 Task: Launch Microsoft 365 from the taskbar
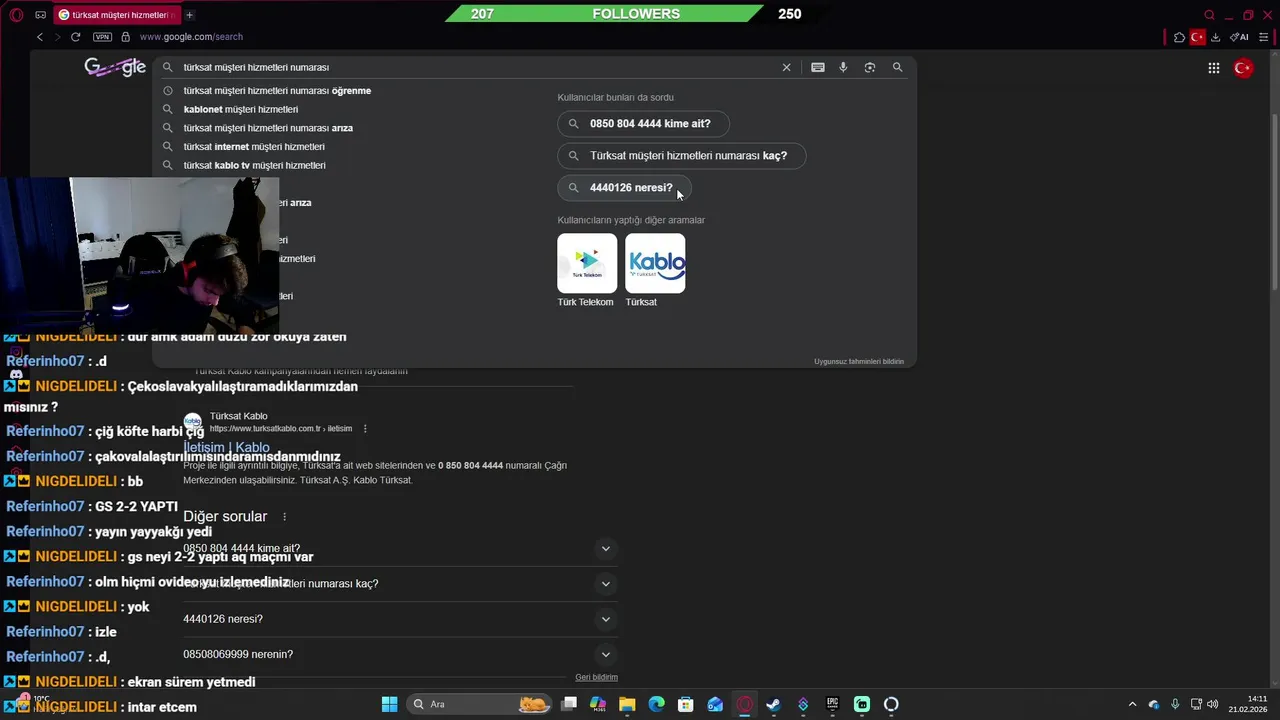pos(598,704)
